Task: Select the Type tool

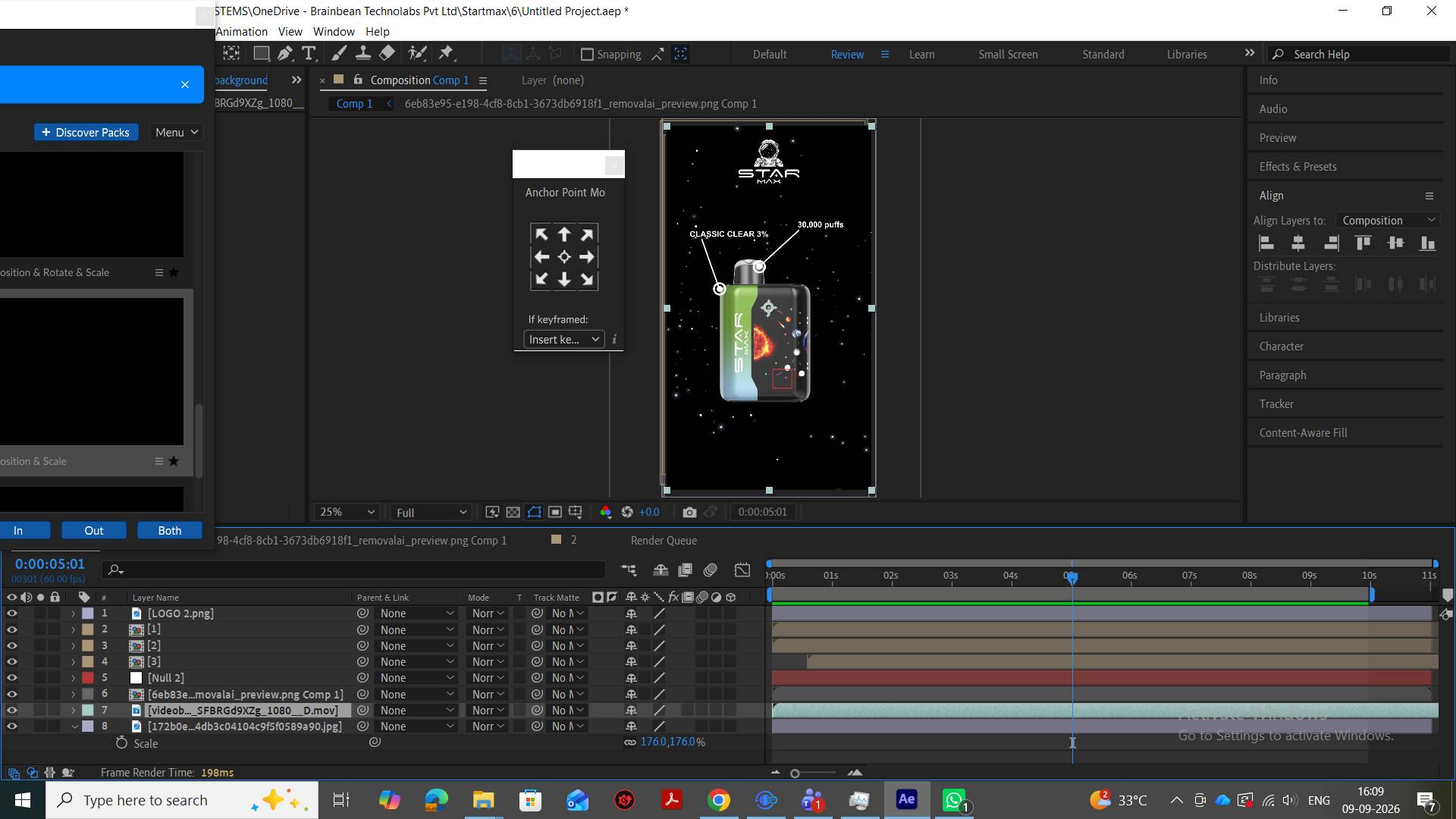Action: (x=309, y=53)
